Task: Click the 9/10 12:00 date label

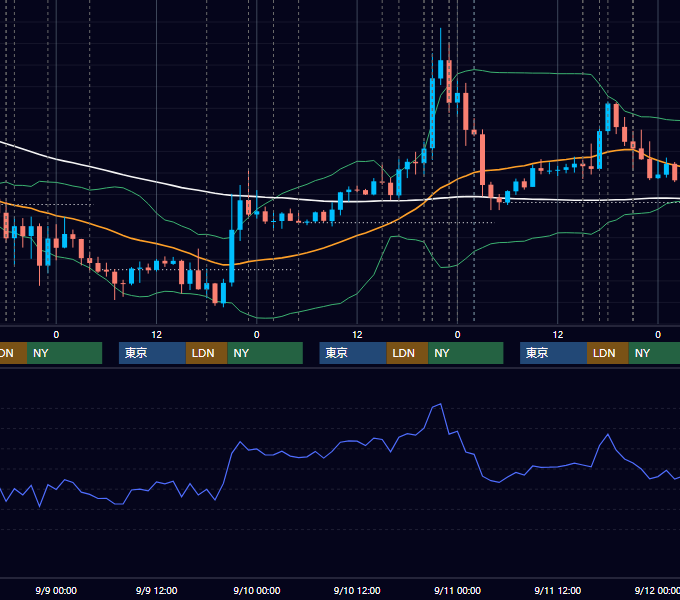Action: pos(357,590)
